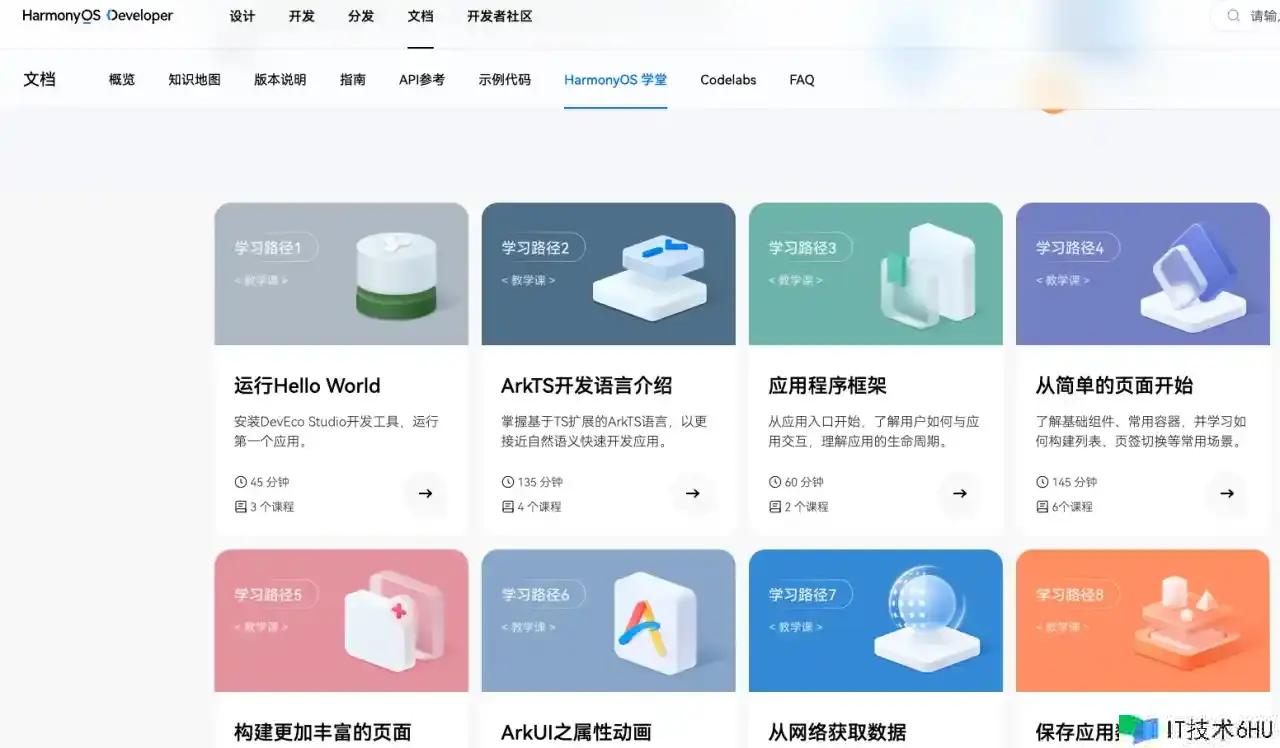Click the 3 个课程 course count

pos(272,507)
